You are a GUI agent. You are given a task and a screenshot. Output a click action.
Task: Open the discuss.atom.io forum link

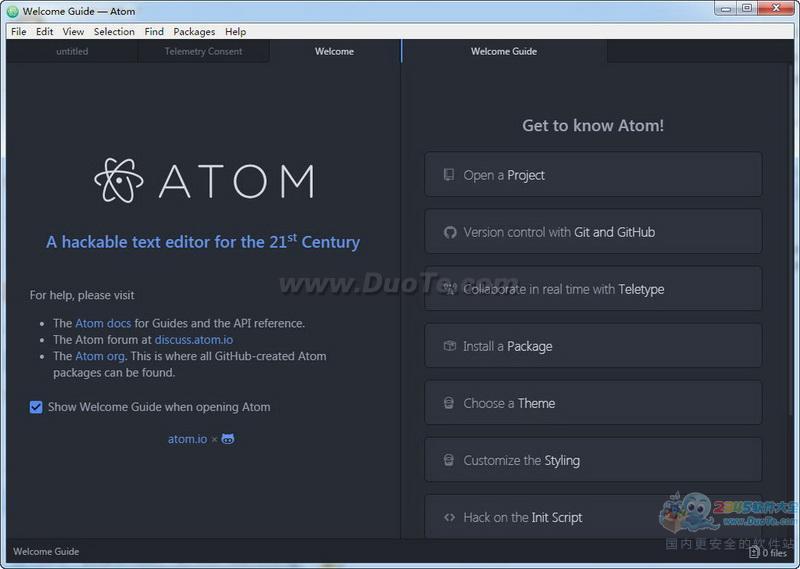click(194, 340)
